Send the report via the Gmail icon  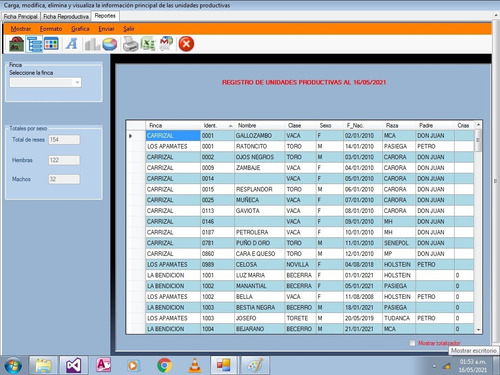click(x=166, y=44)
